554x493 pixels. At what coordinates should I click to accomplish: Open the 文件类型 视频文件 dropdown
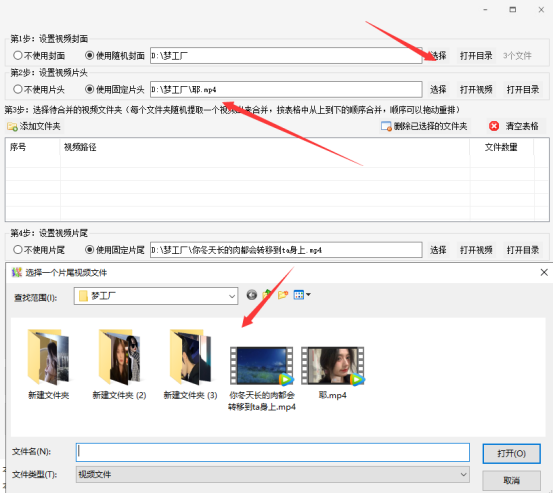[x=273, y=474]
